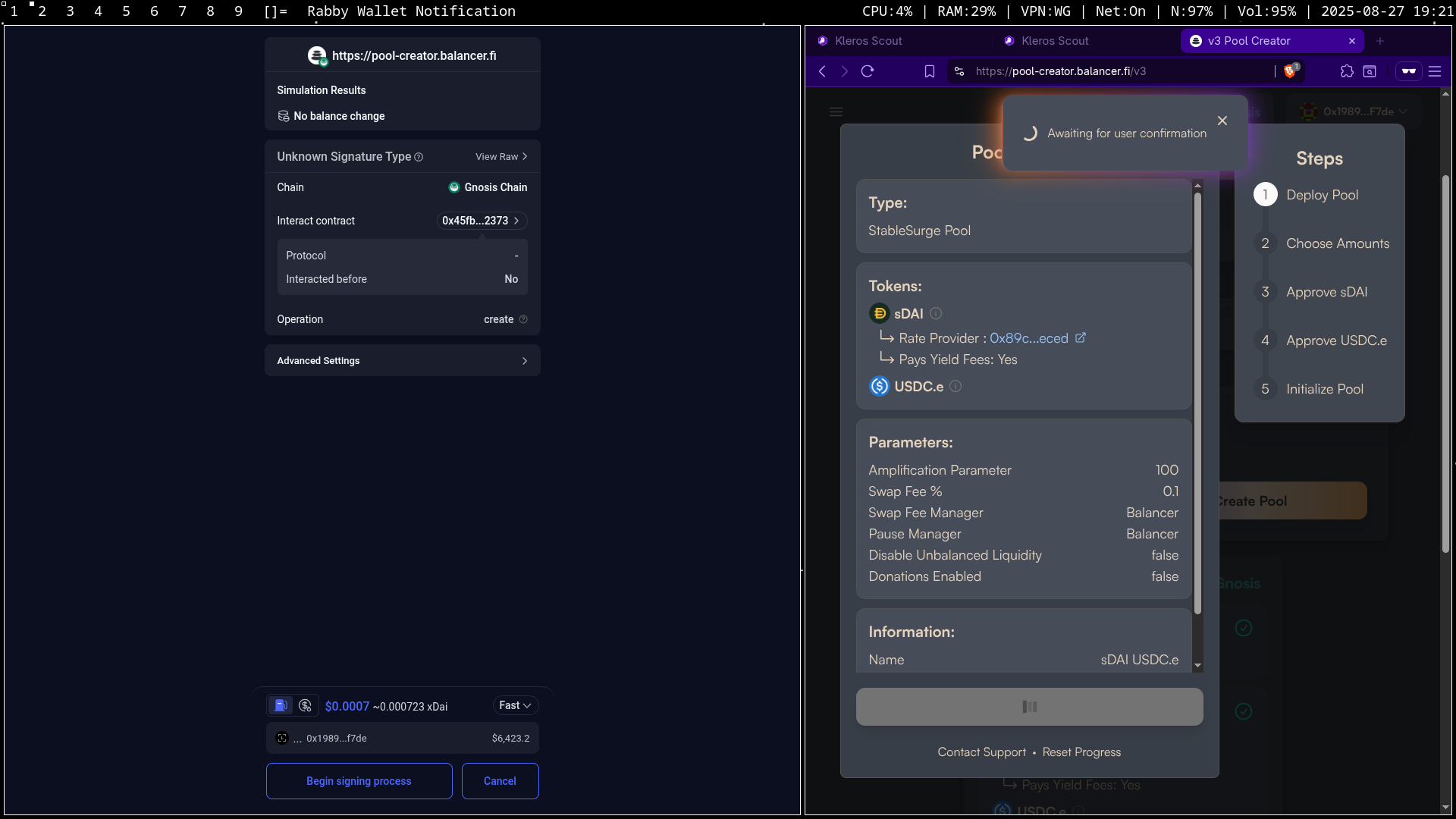Open browser extensions puzzle icon
The height and width of the screenshot is (819, 1456).
click(x=1347, y=71)
